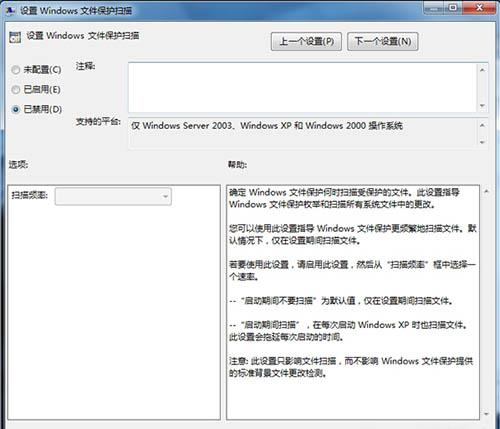Click help paragraph beginning 确定 Windows 文件保护
500x429 pixels.
pos(344,198)
